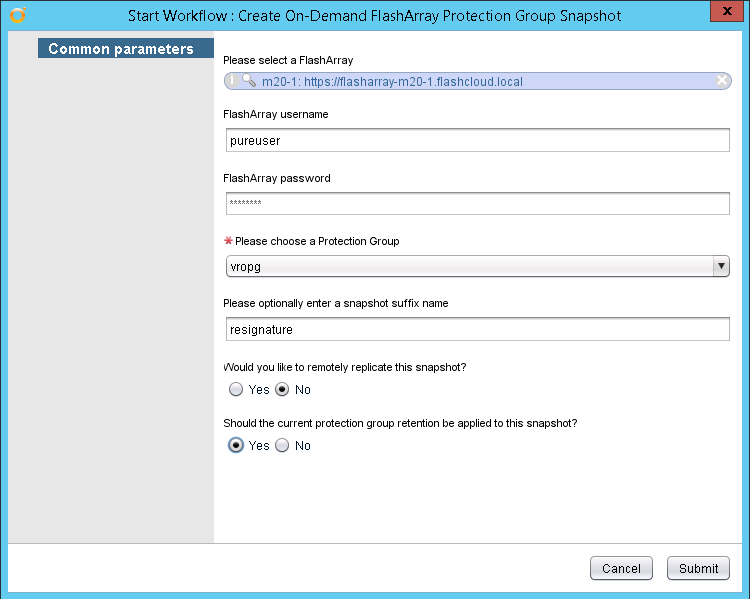Image resolution: width=752 pixels, height=599 pixels.
Task: Focus the FlashArray username field with pureuser
Action: pyautogui.click(x=478, y=140)
